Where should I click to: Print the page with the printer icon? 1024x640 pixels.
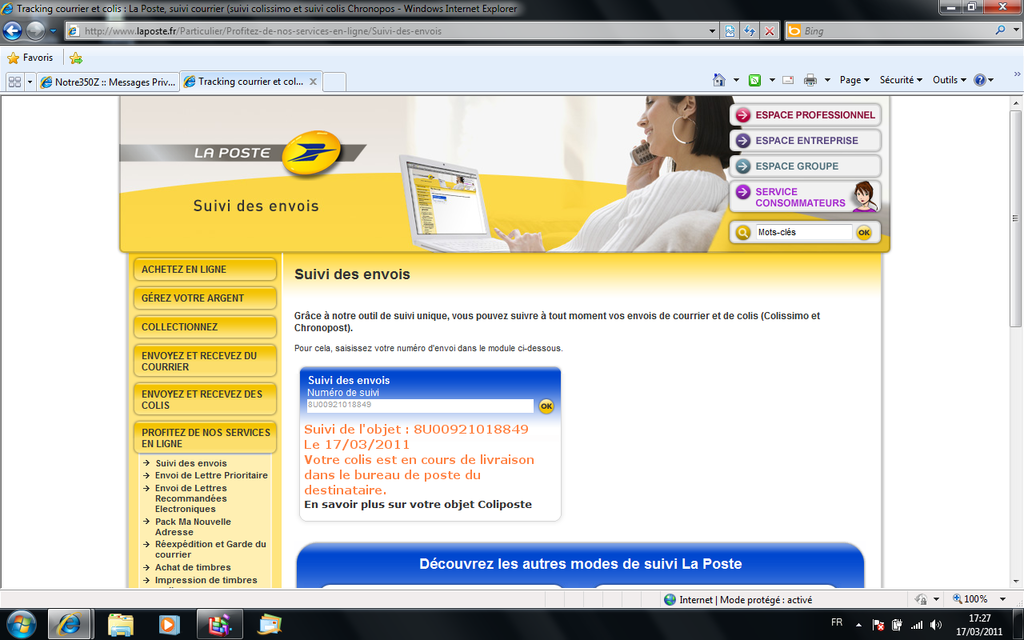[x=810, y=80]
